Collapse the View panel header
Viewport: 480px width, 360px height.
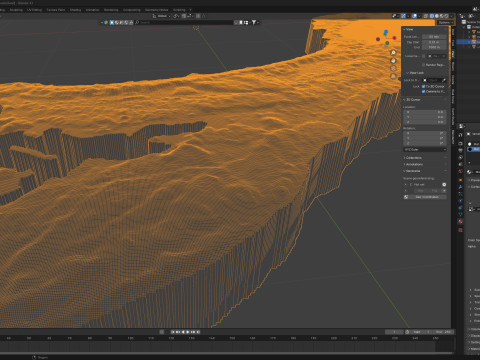425,29
